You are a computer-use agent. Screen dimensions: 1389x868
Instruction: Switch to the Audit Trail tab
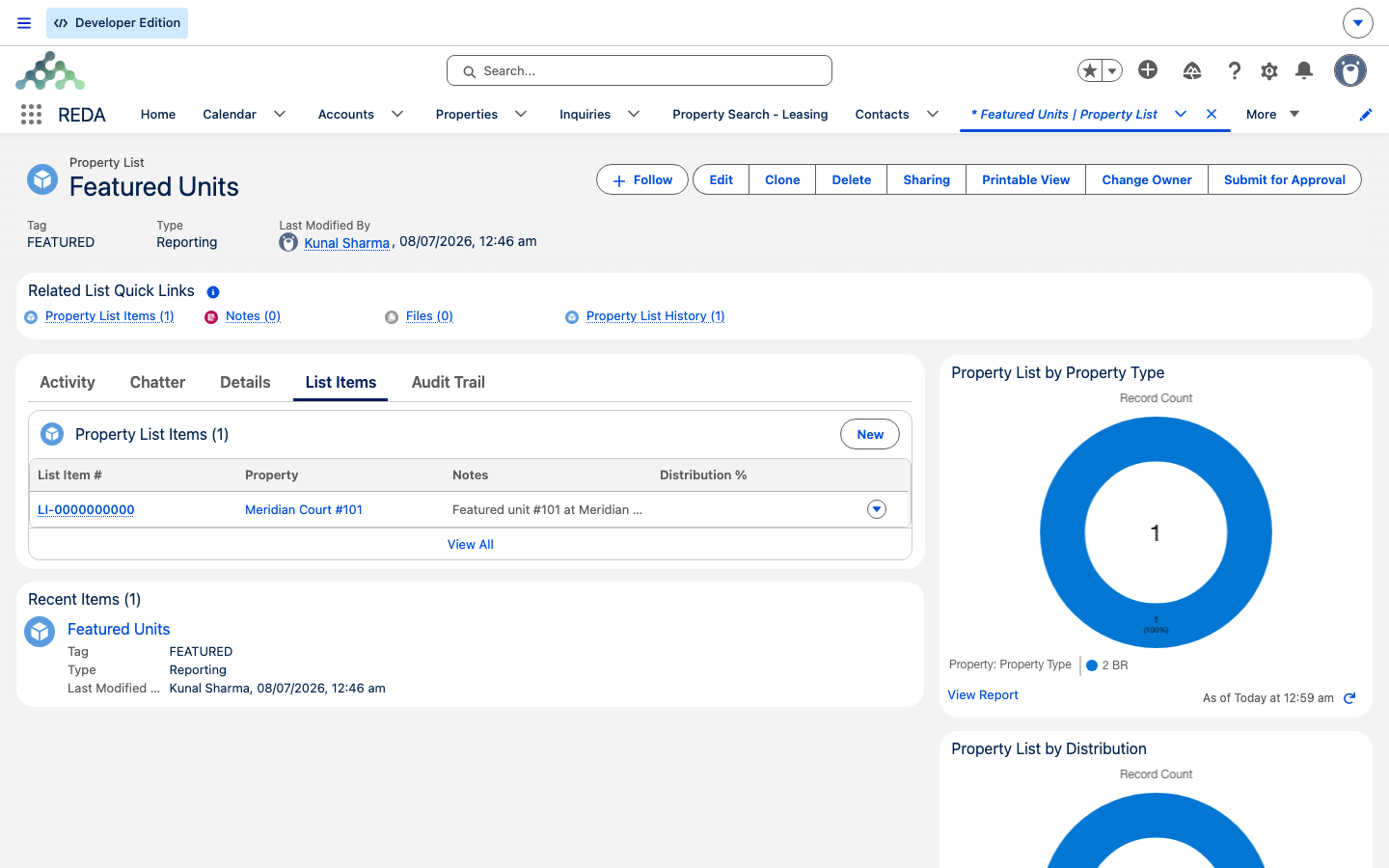coord(449,382)
